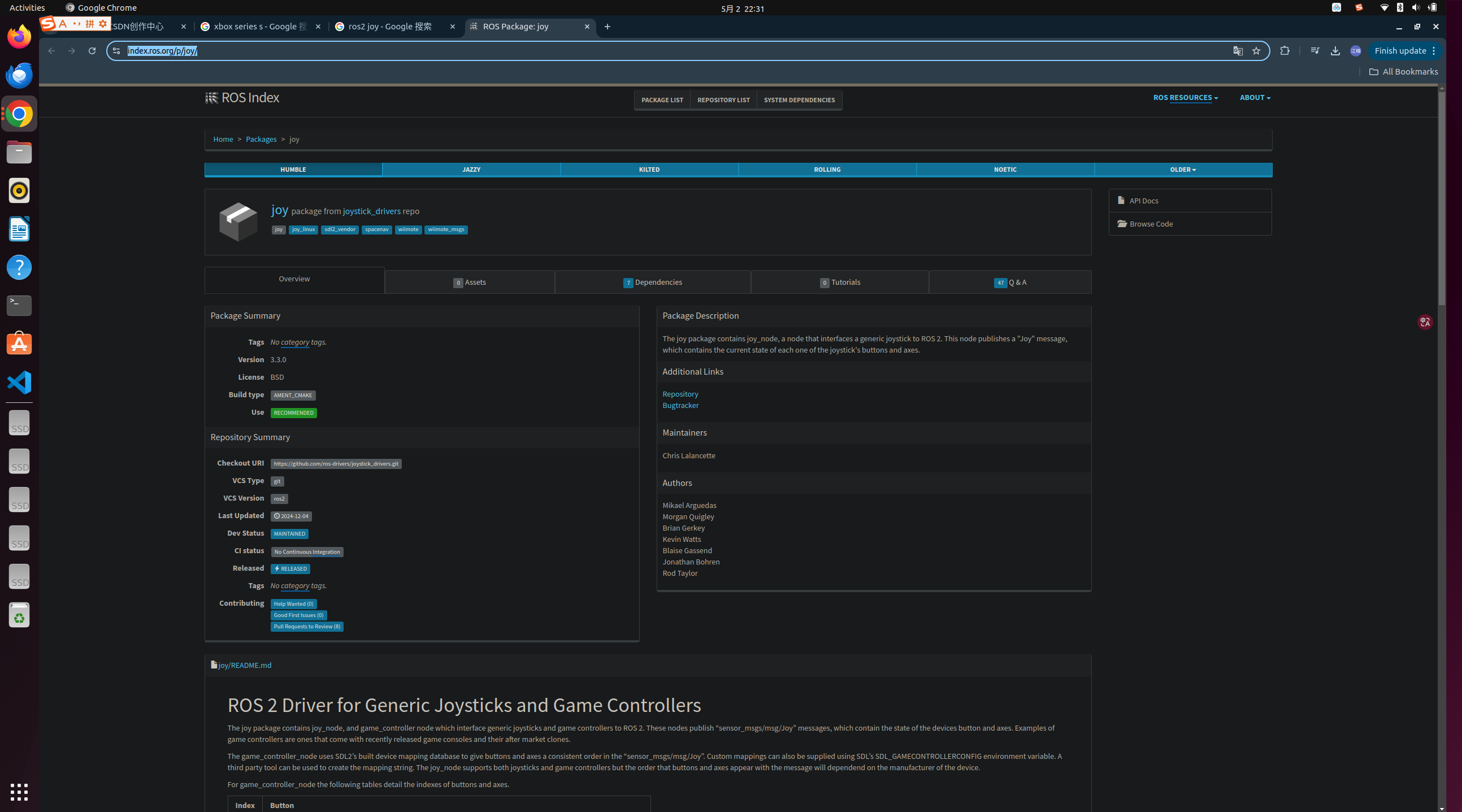This screenshot has width=1462, height=812.
Task: Click the page vertical scrollbar
Action: [1442, 198]
